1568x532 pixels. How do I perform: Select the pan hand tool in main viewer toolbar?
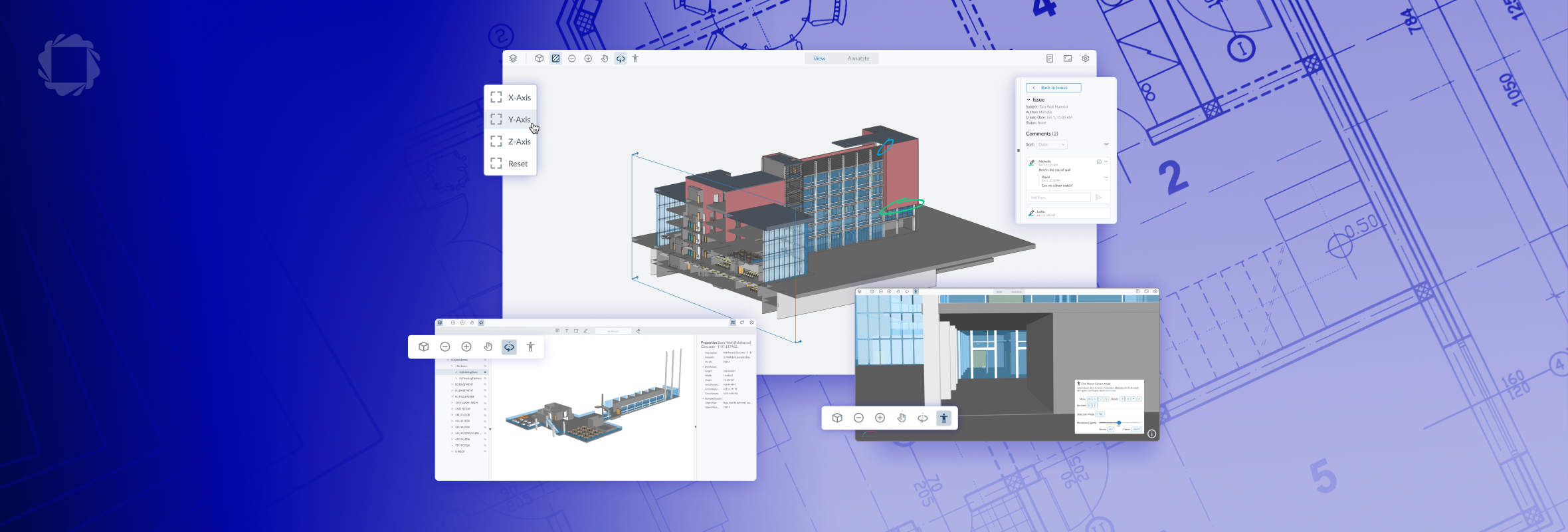click(x=605, y=59)
